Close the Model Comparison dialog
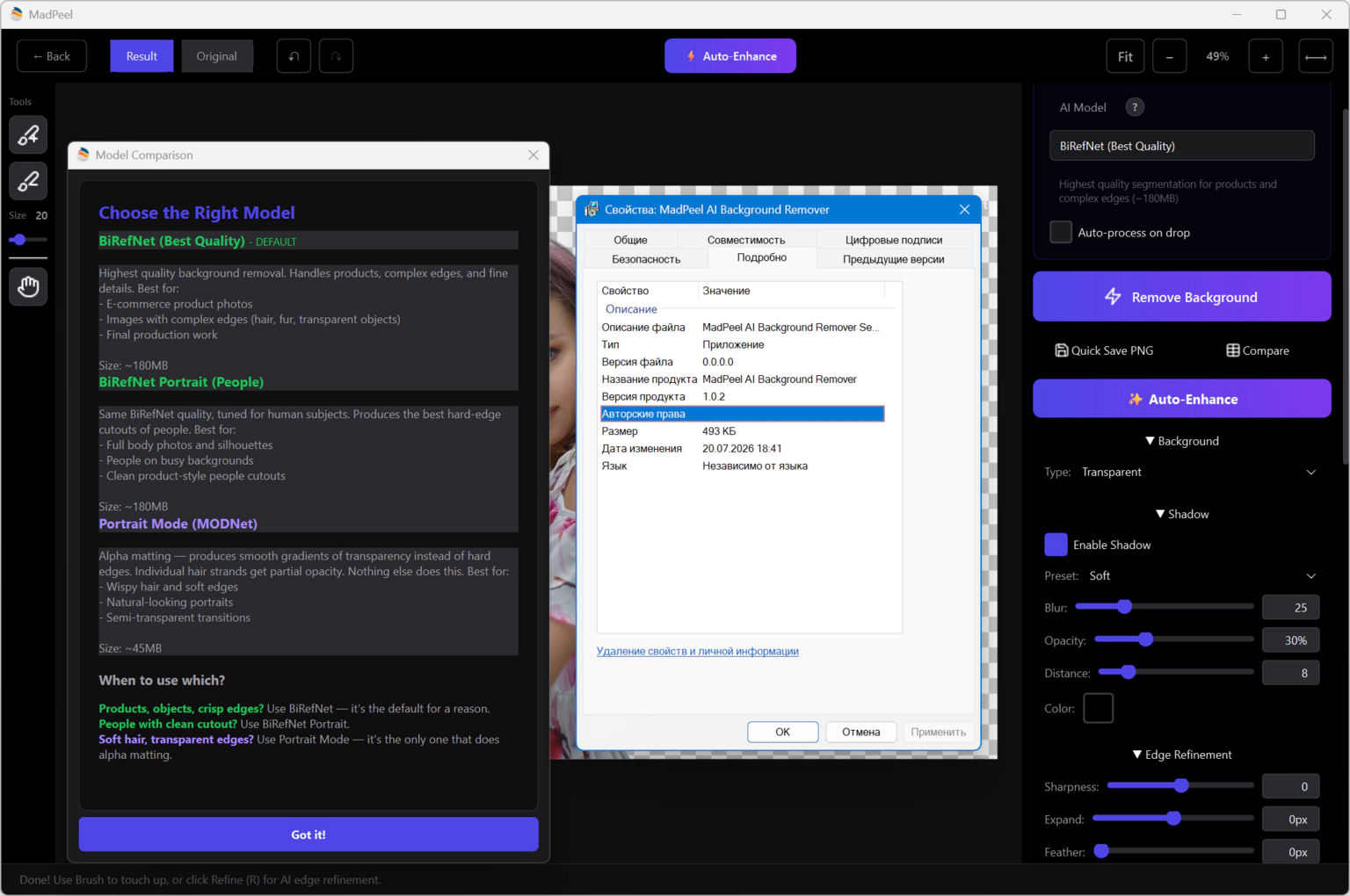Screen dimensions: 1350x896 tap(533, 155)
